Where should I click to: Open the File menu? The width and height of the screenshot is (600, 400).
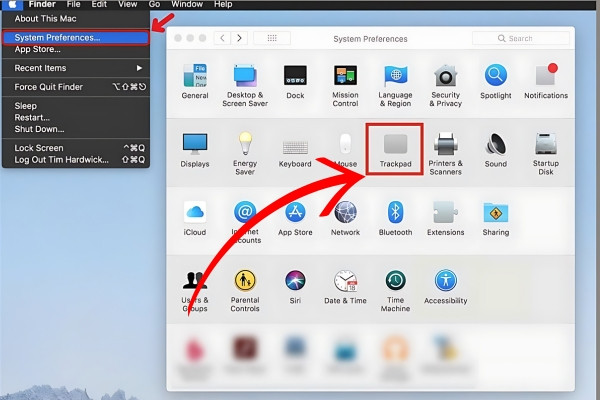click(x=73, y=4)
